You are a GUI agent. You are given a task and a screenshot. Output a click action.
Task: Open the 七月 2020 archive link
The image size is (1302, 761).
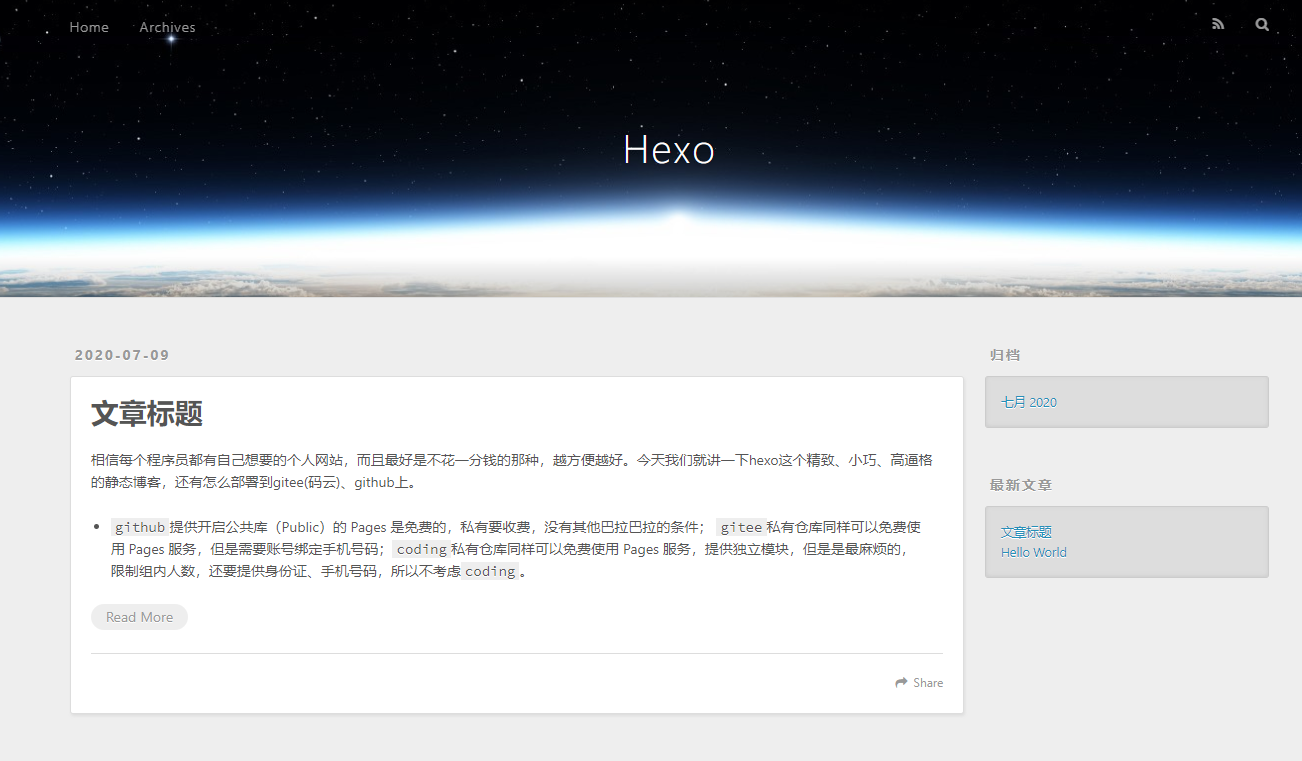click(1029, 402)
